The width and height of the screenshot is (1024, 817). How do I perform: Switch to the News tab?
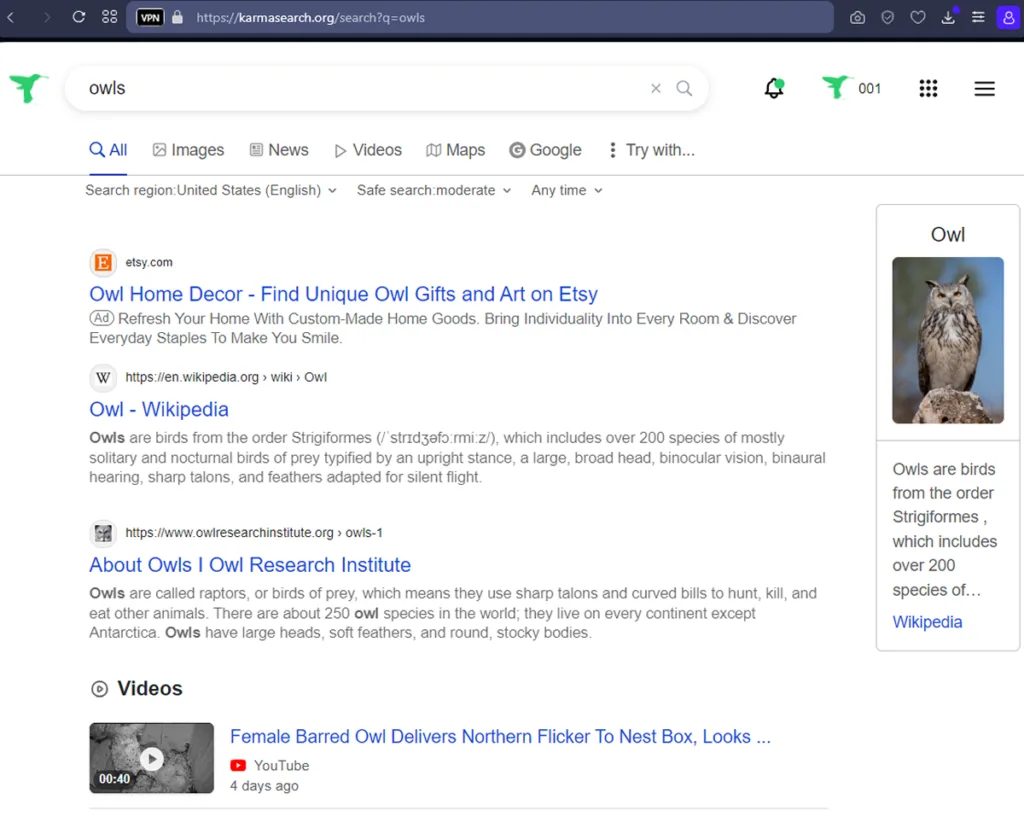279,150
